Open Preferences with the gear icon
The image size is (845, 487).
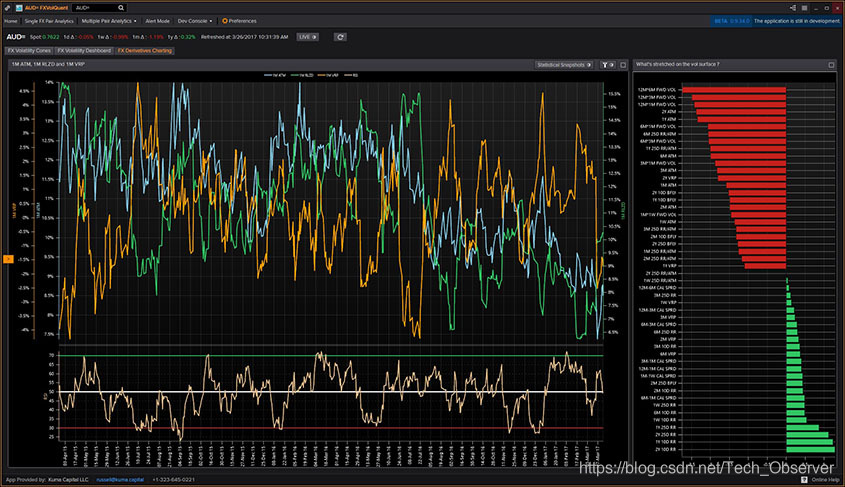(x=239, y=21)
